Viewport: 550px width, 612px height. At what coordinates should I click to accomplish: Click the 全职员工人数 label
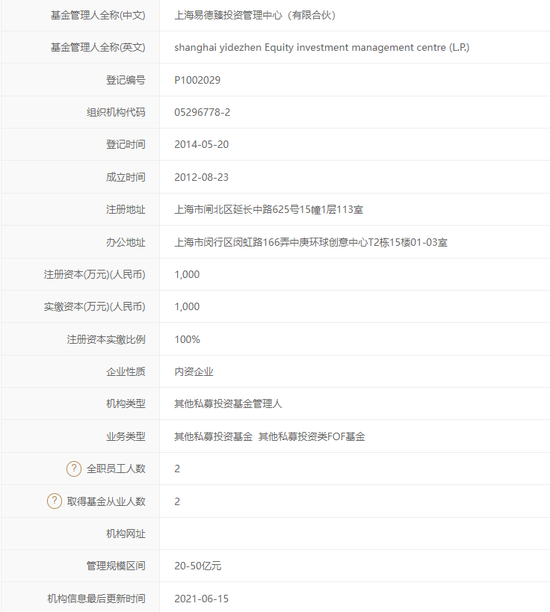coord(116,468)
